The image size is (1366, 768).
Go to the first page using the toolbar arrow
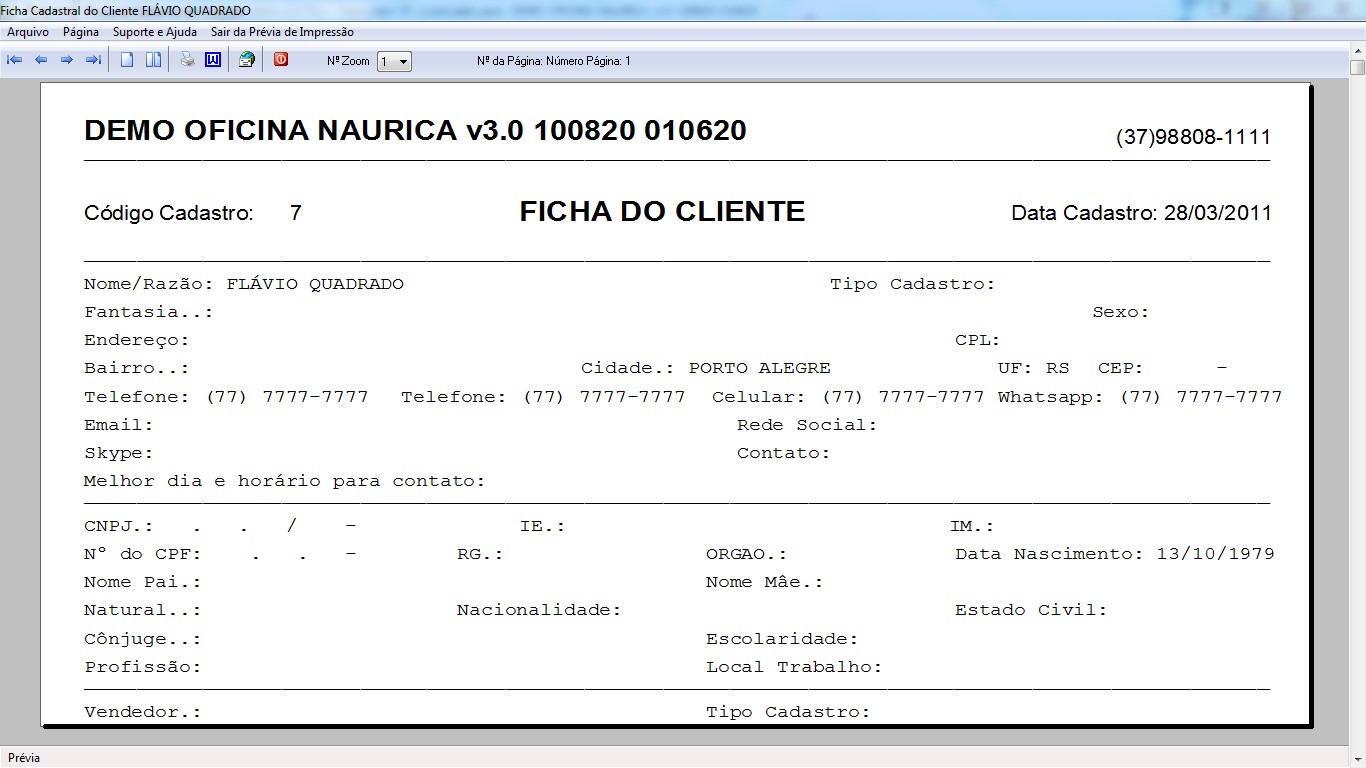[14, 60]
